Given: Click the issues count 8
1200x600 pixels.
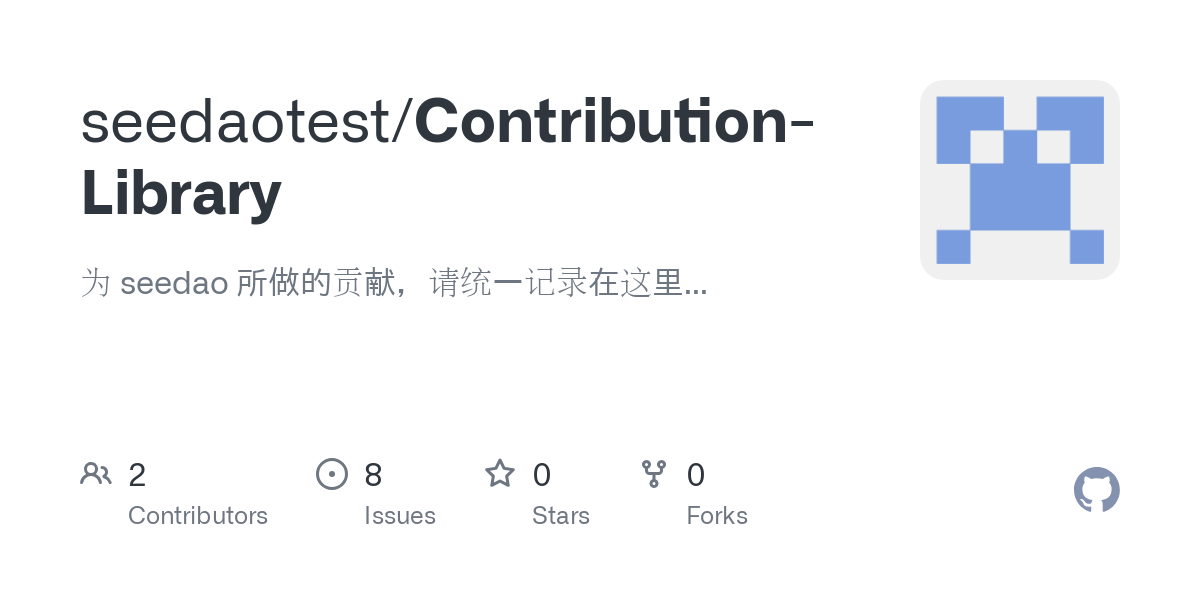Looking at the screenshot, I should pyautogui.click(x=373, y=475).
